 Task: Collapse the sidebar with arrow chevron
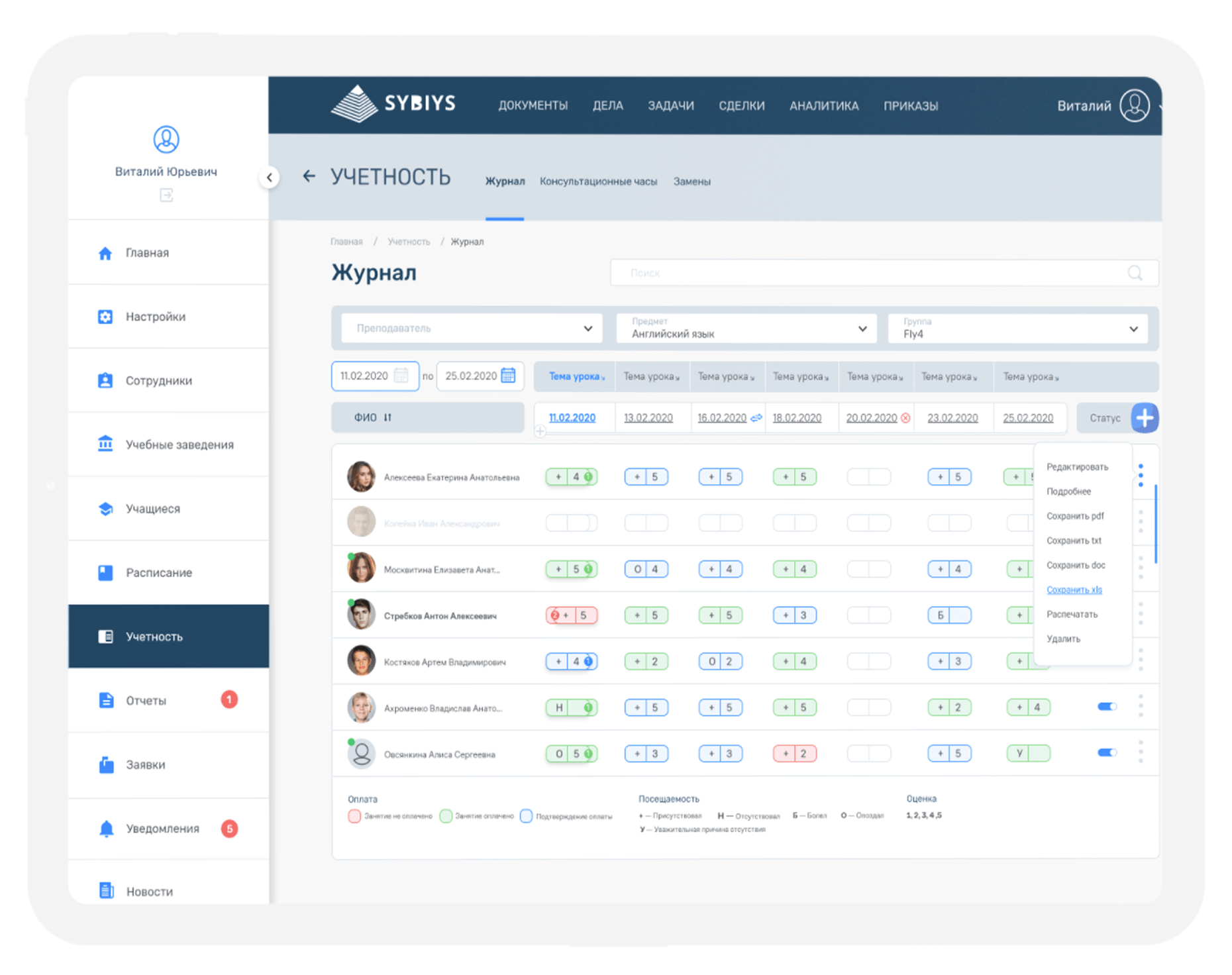(x=269, y=178)
